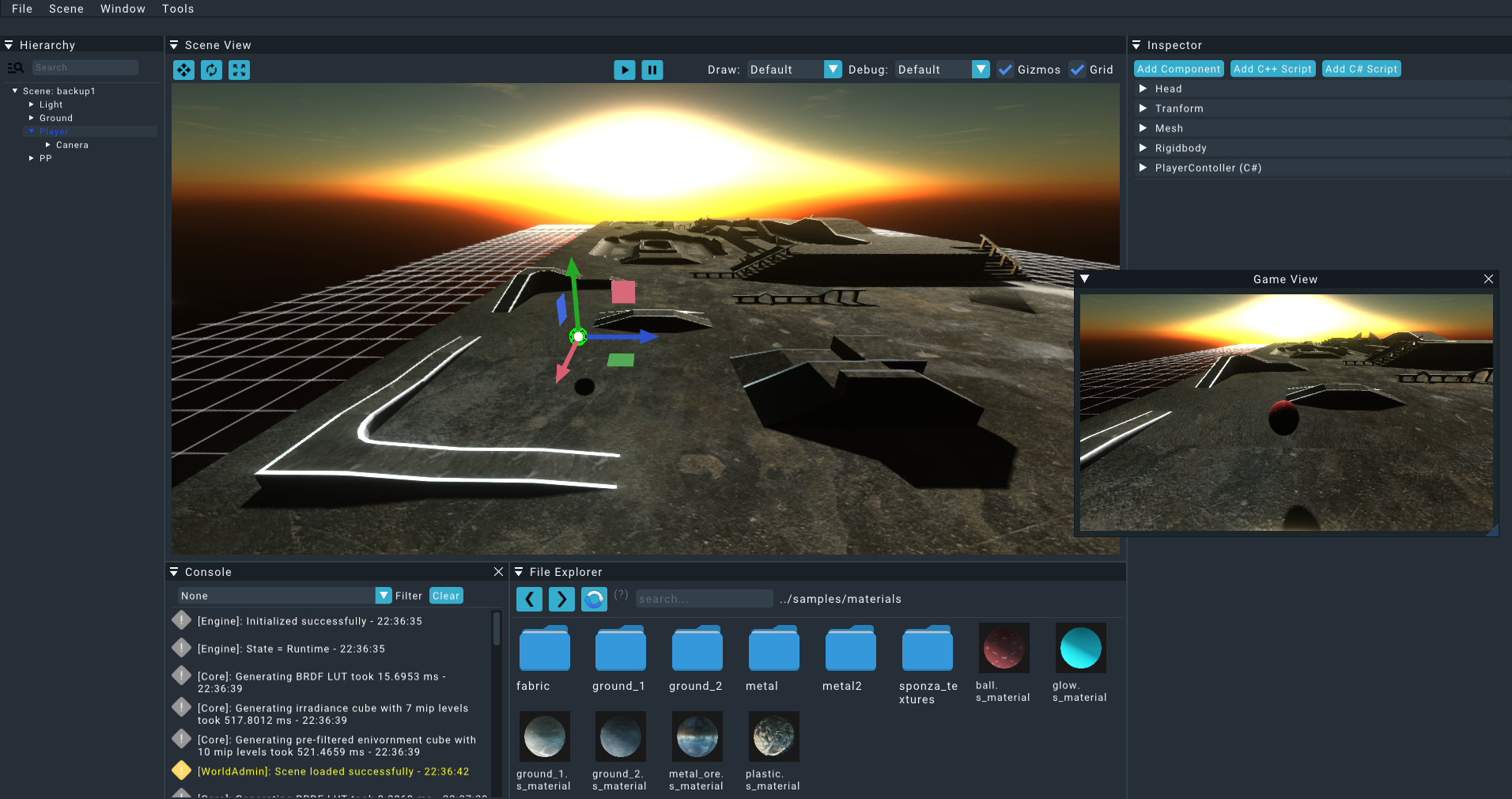
Task: Expand the Head component in Inspector
Action: point(1143,89)
